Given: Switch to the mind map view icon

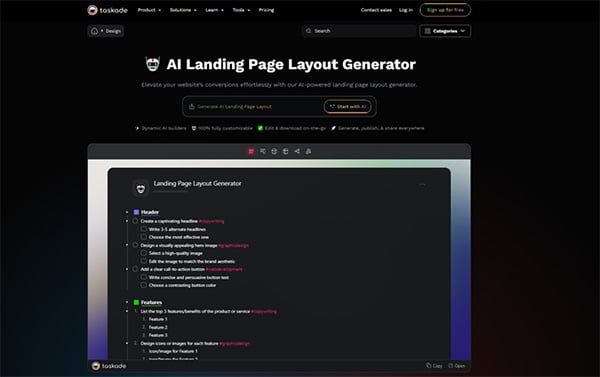Looking at the screenshot, I should (x=263, y=152).
